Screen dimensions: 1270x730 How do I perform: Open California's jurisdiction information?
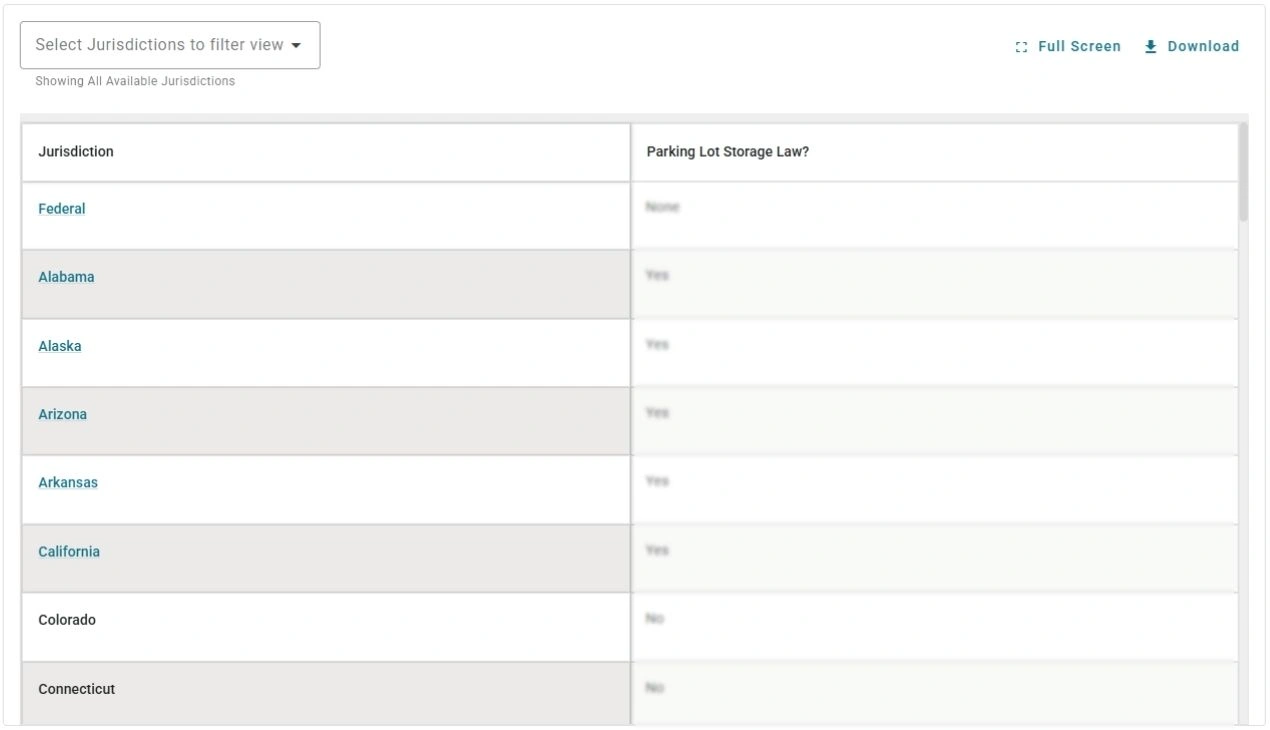(68, 550)
